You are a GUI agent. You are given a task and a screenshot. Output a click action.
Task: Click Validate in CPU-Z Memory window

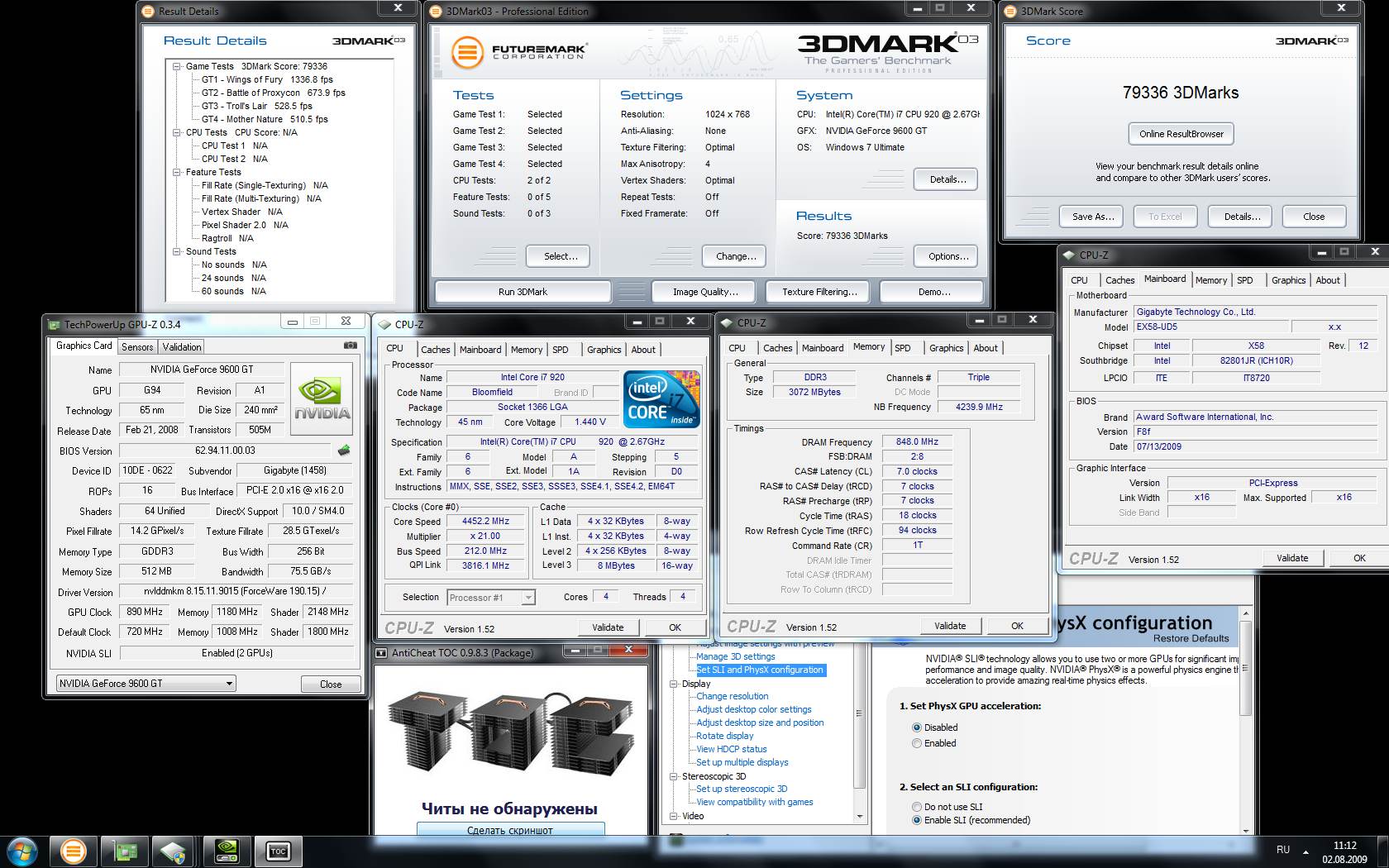pyautogui.click(x=949, y=626)
